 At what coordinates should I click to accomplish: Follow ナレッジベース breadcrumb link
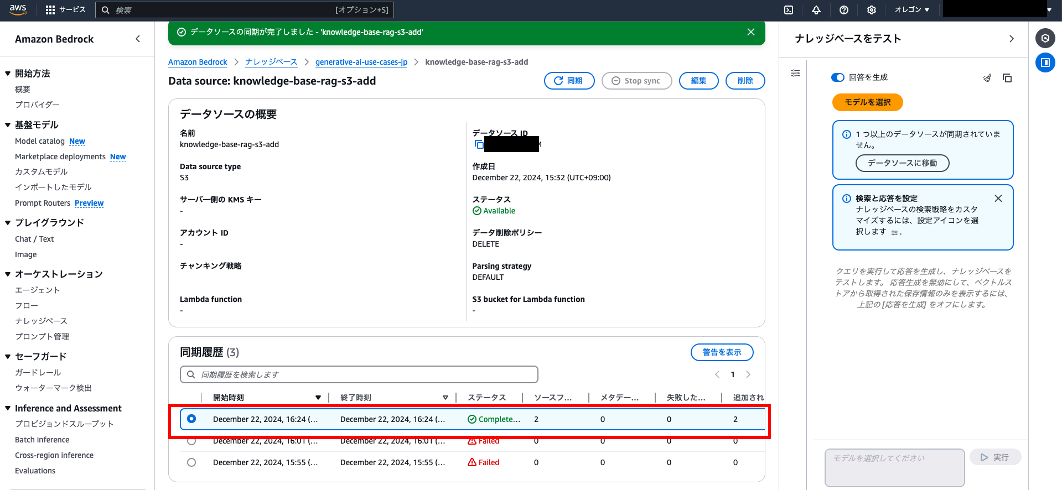click(272, 62)
